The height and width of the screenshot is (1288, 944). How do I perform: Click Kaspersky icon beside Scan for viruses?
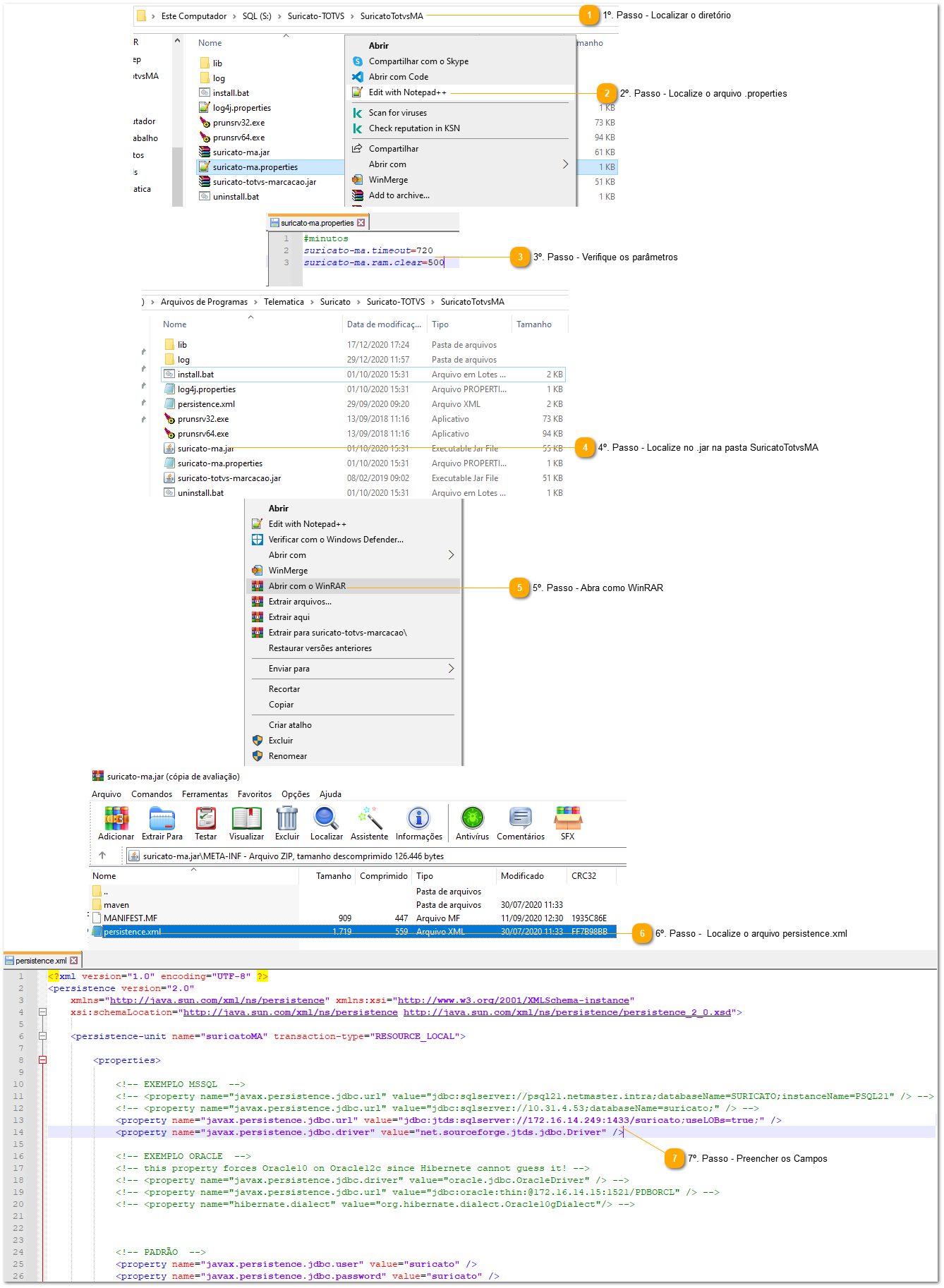tap(358, 113)
